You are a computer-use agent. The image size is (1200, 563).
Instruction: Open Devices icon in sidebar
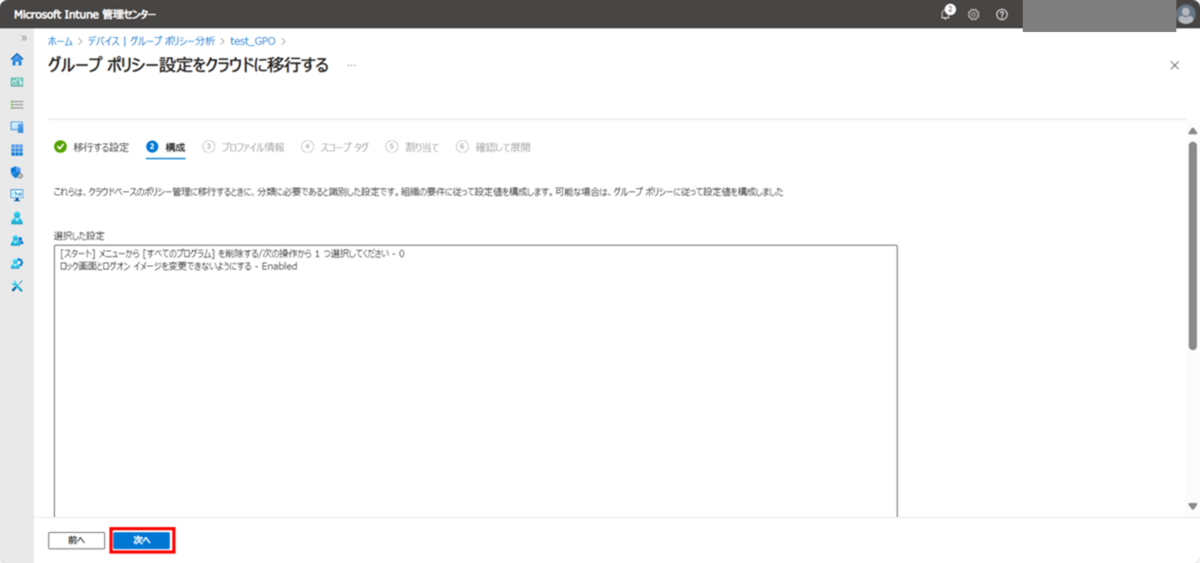coord(16,127)
